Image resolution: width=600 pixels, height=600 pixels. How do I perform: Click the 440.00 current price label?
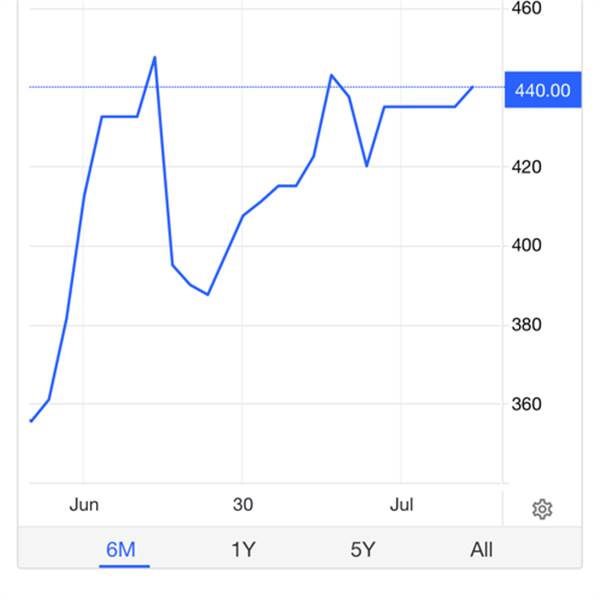[x=543, y=90]
